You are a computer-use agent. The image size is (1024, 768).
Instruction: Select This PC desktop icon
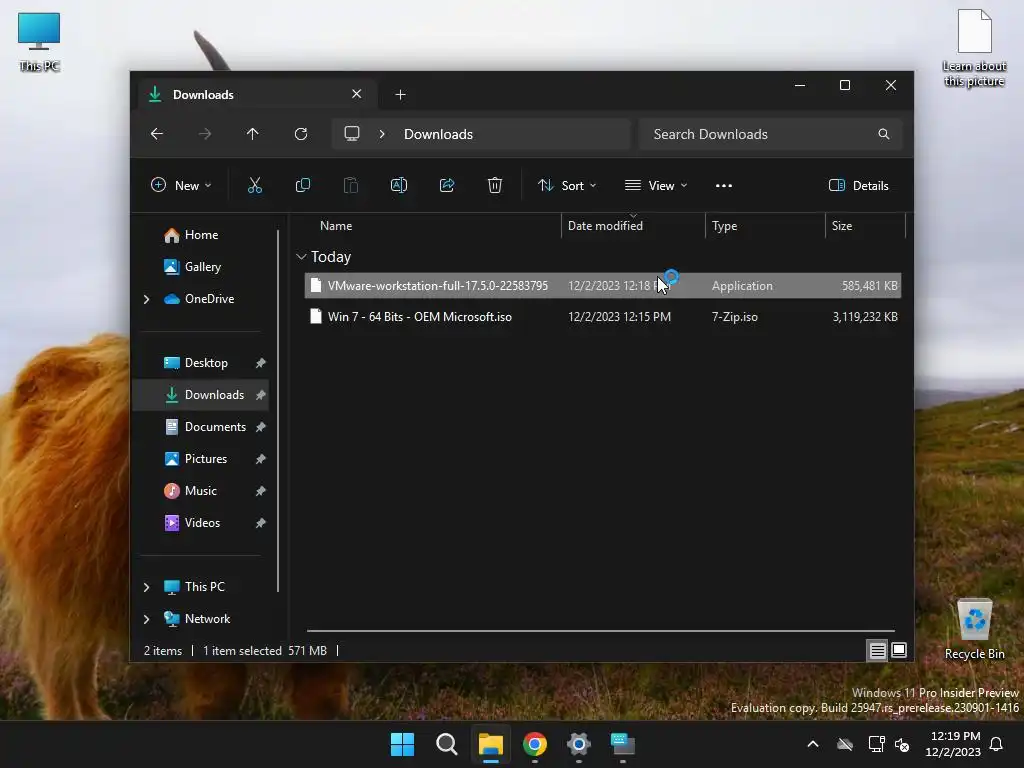point(39,42)
